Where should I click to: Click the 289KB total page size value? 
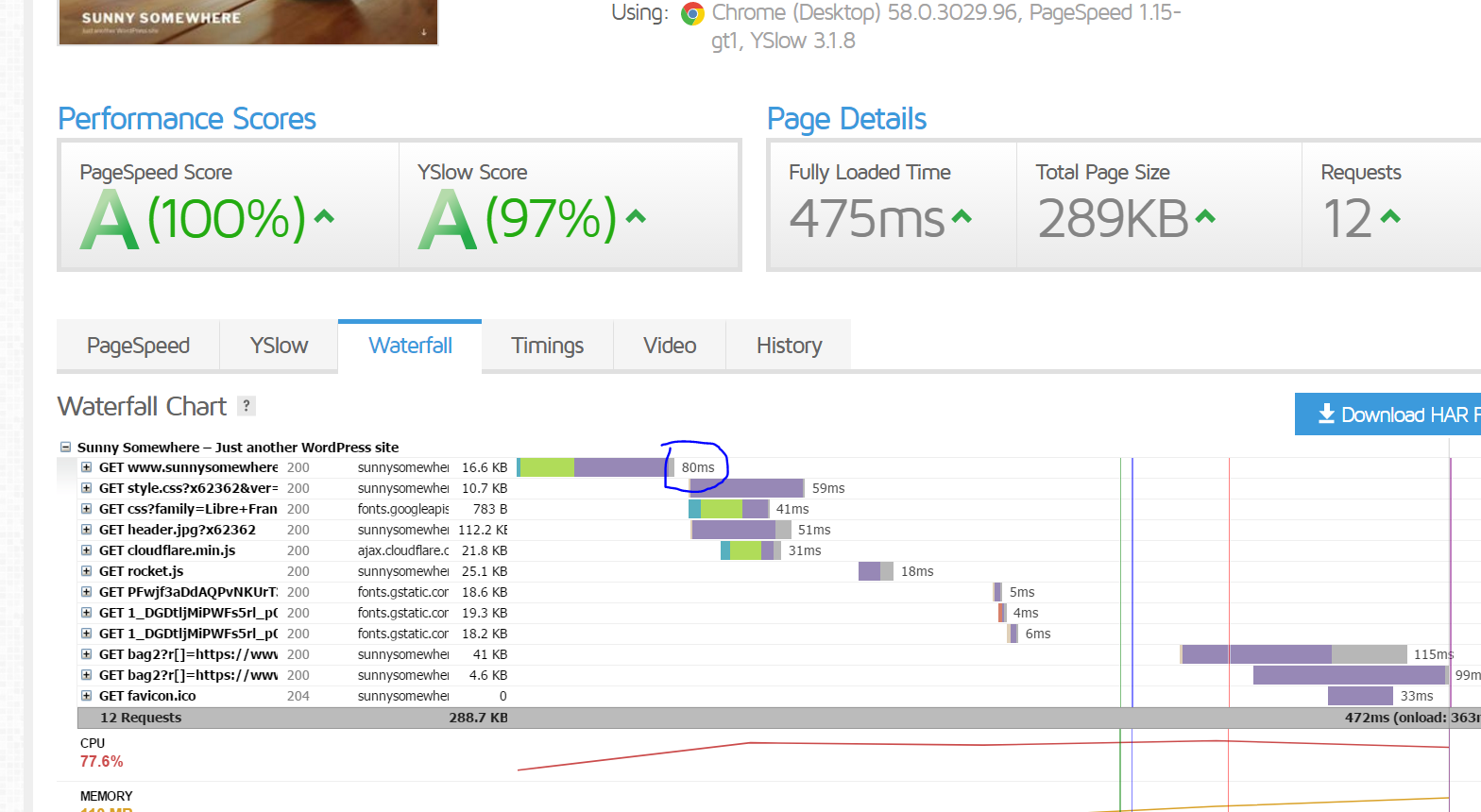[1113, 219]
